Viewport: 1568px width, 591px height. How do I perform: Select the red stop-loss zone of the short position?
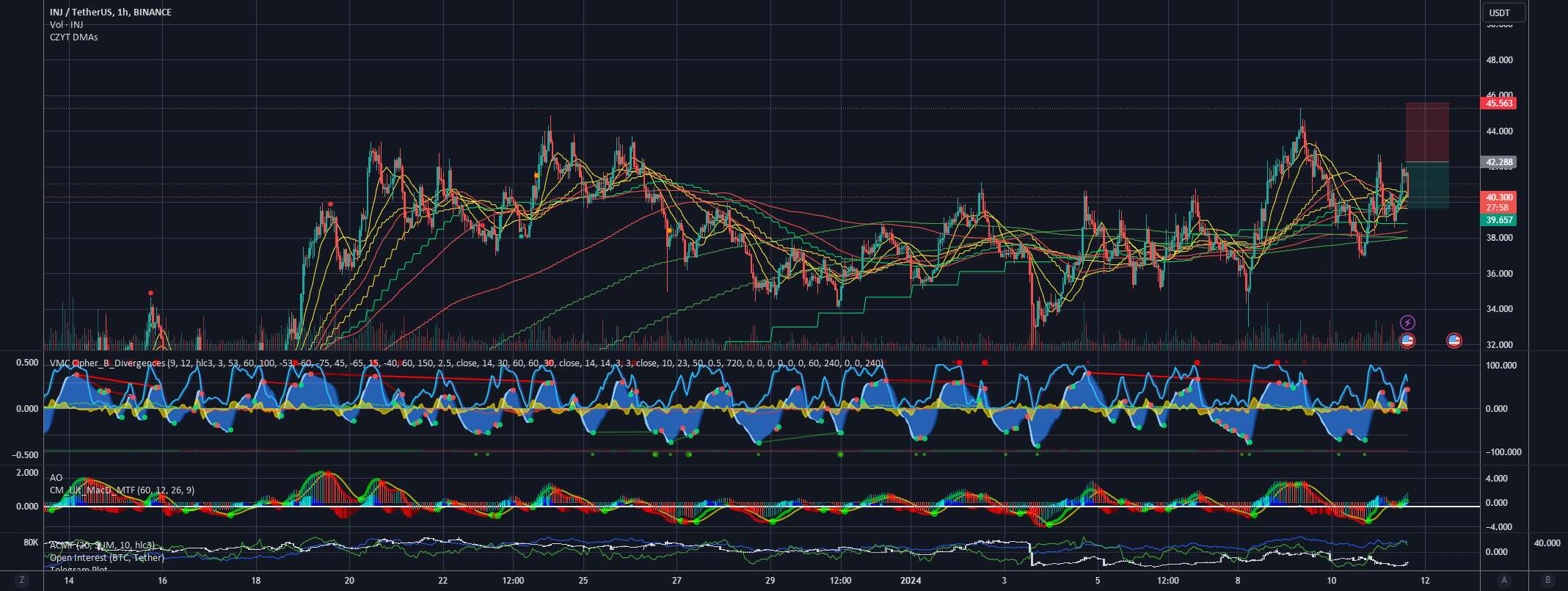click(1427, 133)
